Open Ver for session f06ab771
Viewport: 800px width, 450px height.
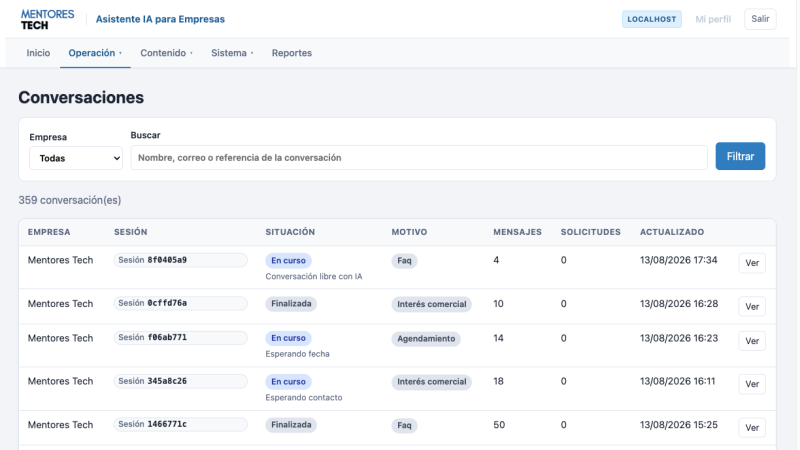click(752, 341)
